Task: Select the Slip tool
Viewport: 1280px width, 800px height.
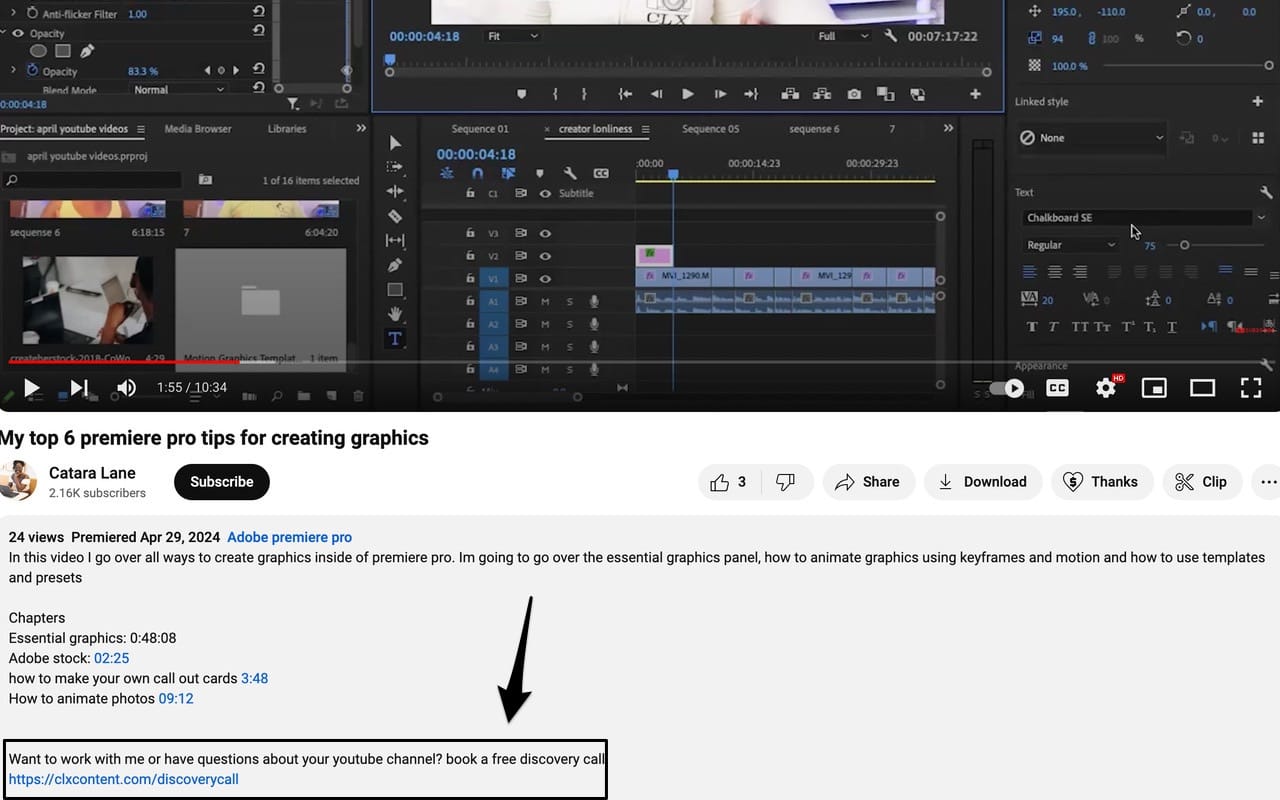Action: 395,241
